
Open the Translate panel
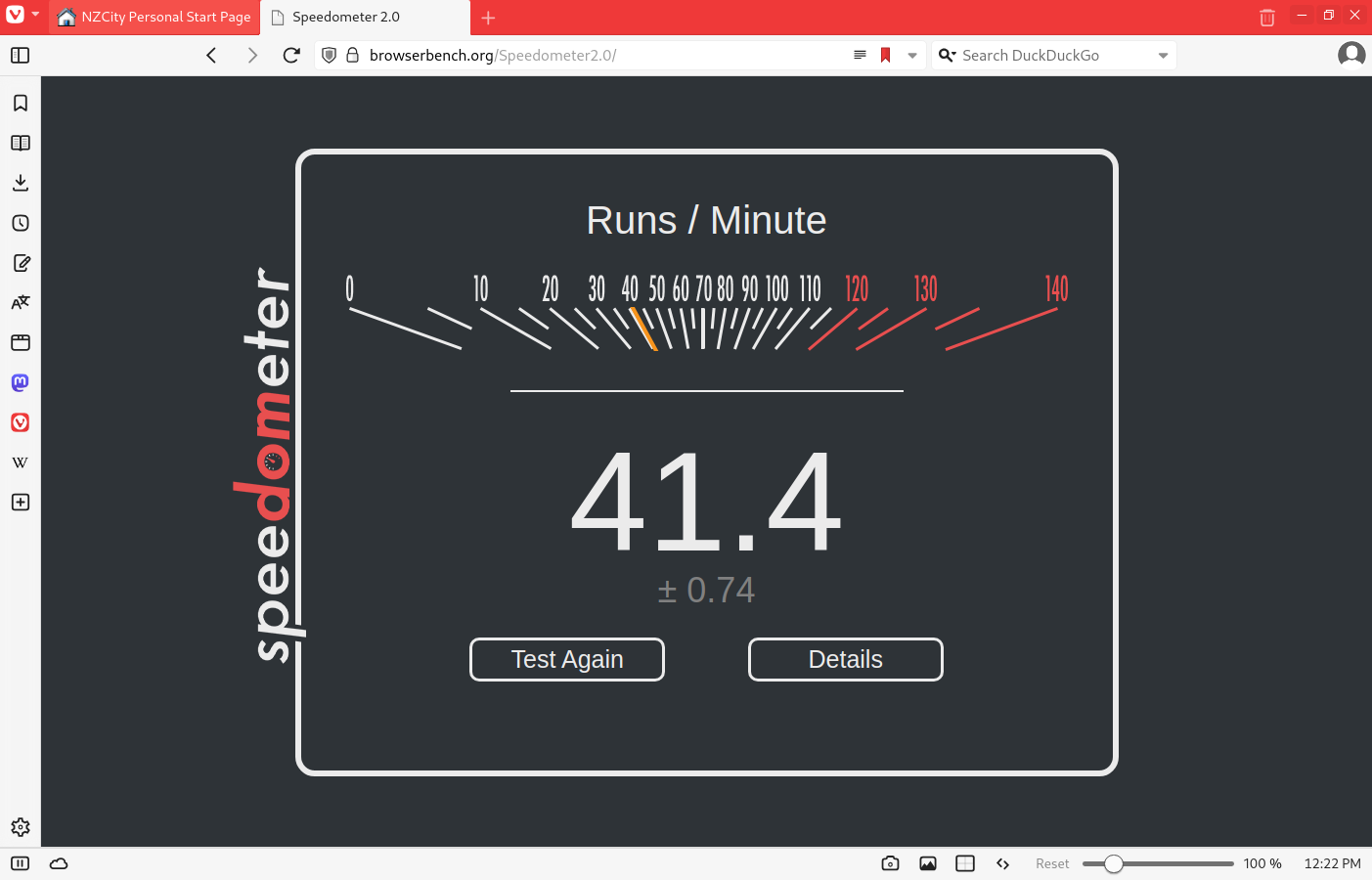[21, 302]
